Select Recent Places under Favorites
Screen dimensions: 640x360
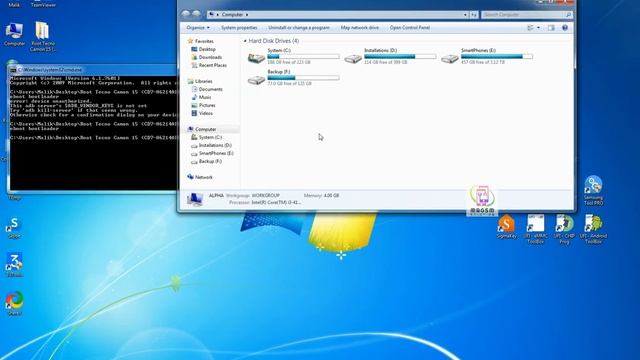point(212,65)
